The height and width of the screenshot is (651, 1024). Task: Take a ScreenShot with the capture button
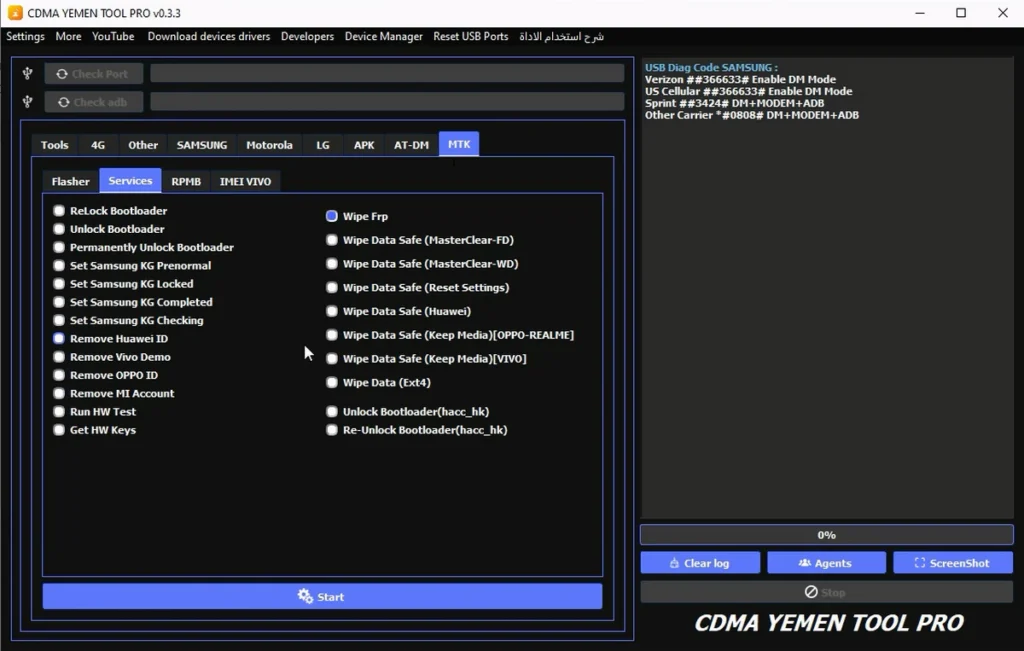[952, 563]
